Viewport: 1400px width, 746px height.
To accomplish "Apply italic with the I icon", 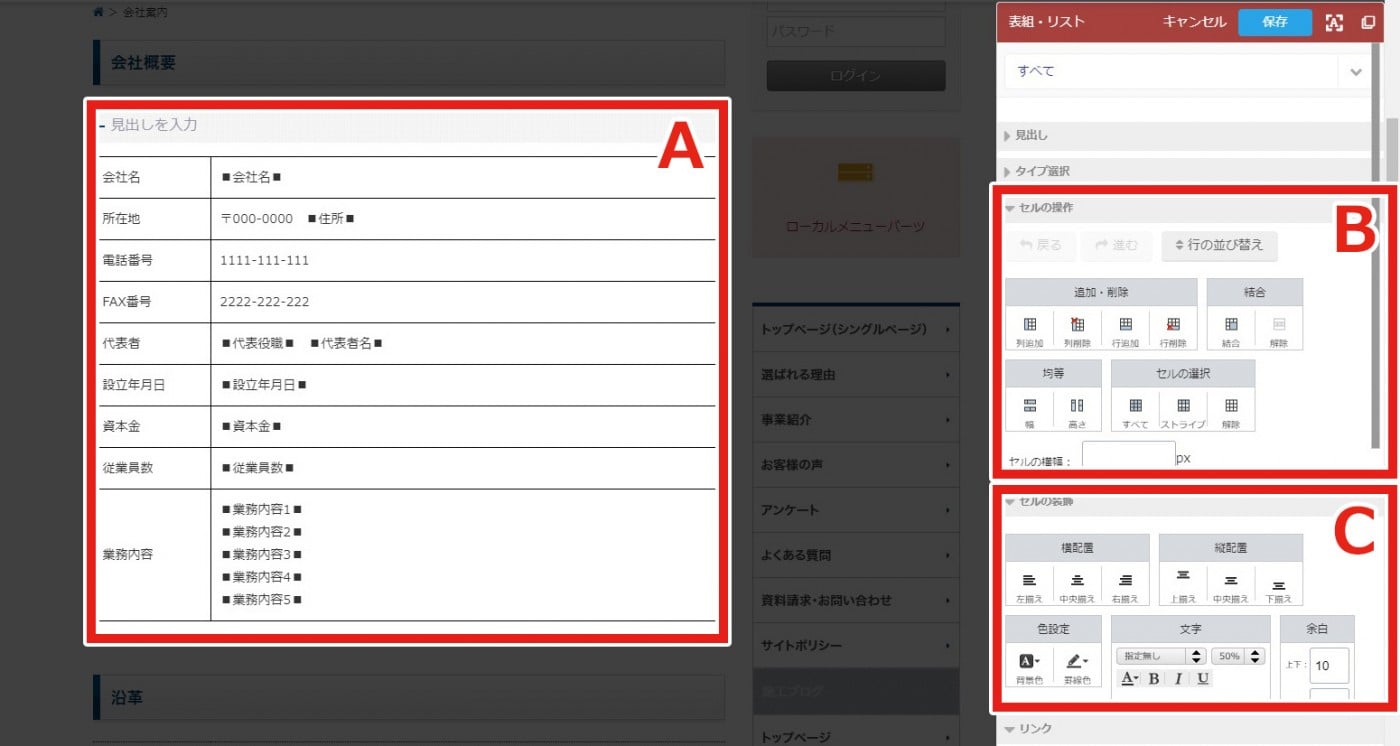I will [x=1177, y=679].
